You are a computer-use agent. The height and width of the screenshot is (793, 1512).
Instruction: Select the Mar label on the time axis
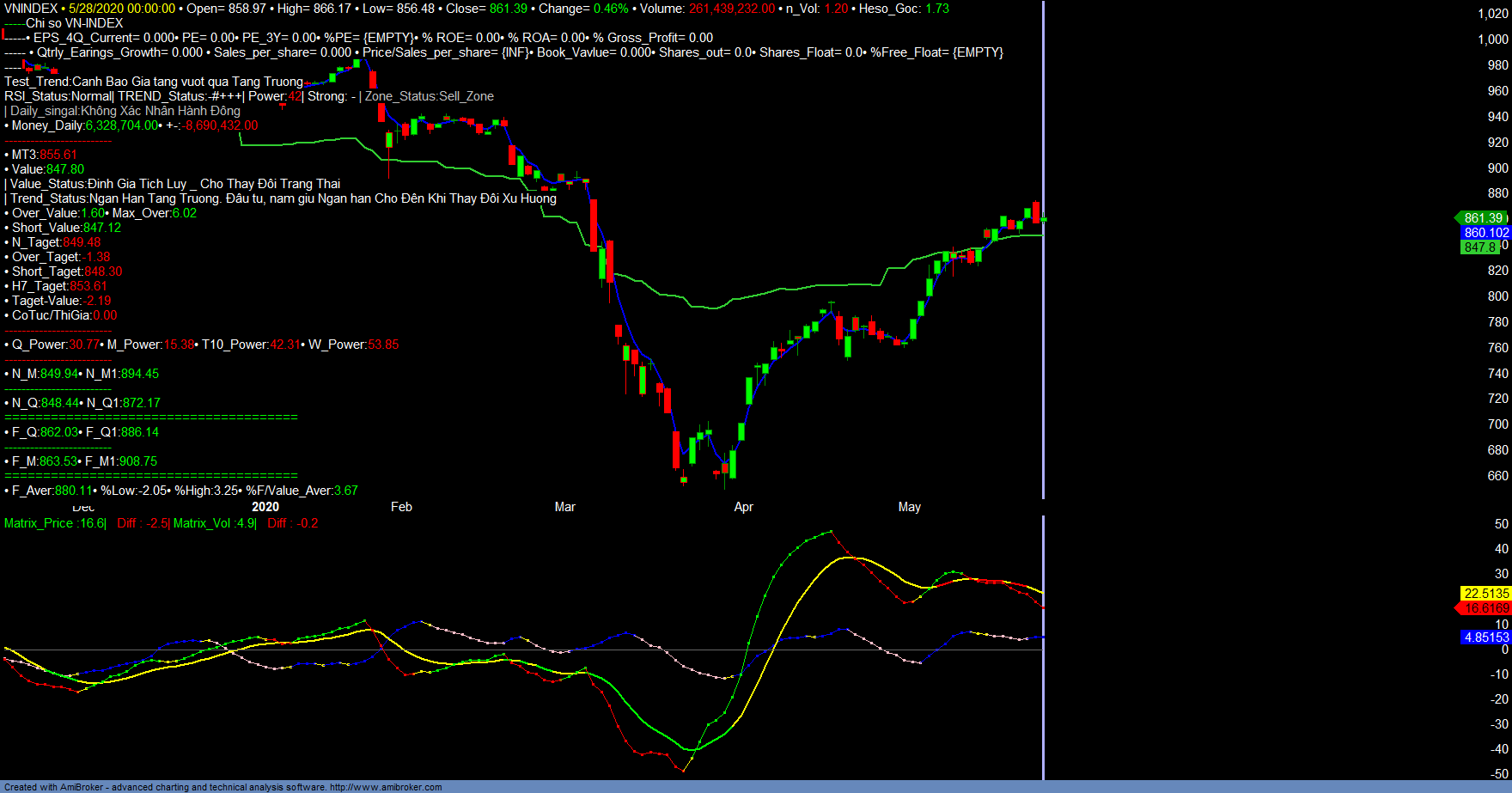(x=564, y=507)
